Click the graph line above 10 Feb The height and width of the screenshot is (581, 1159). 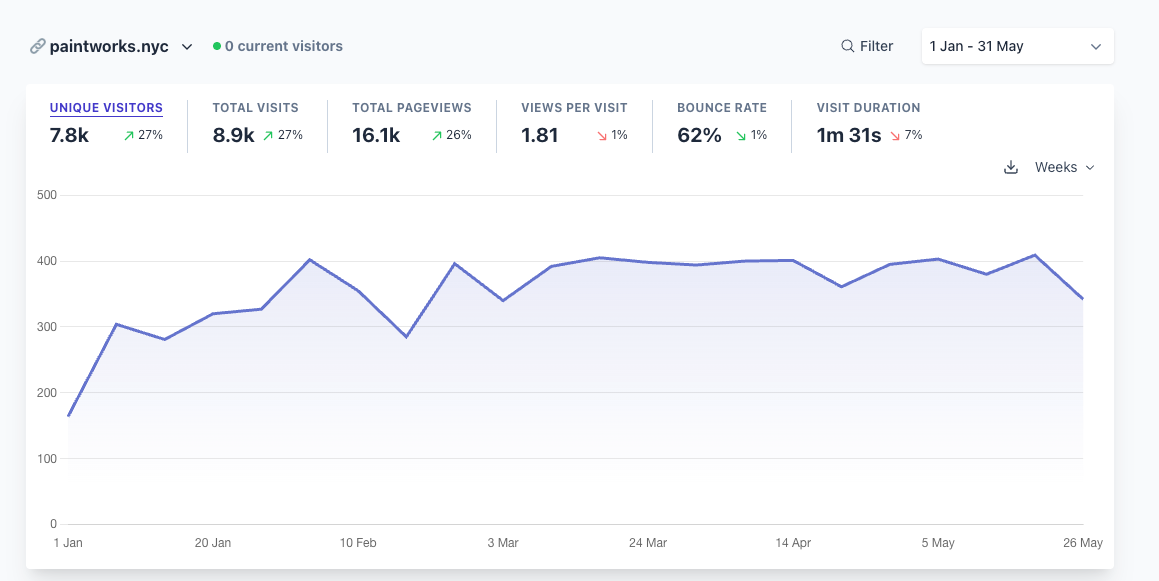[x=358, y=291]
